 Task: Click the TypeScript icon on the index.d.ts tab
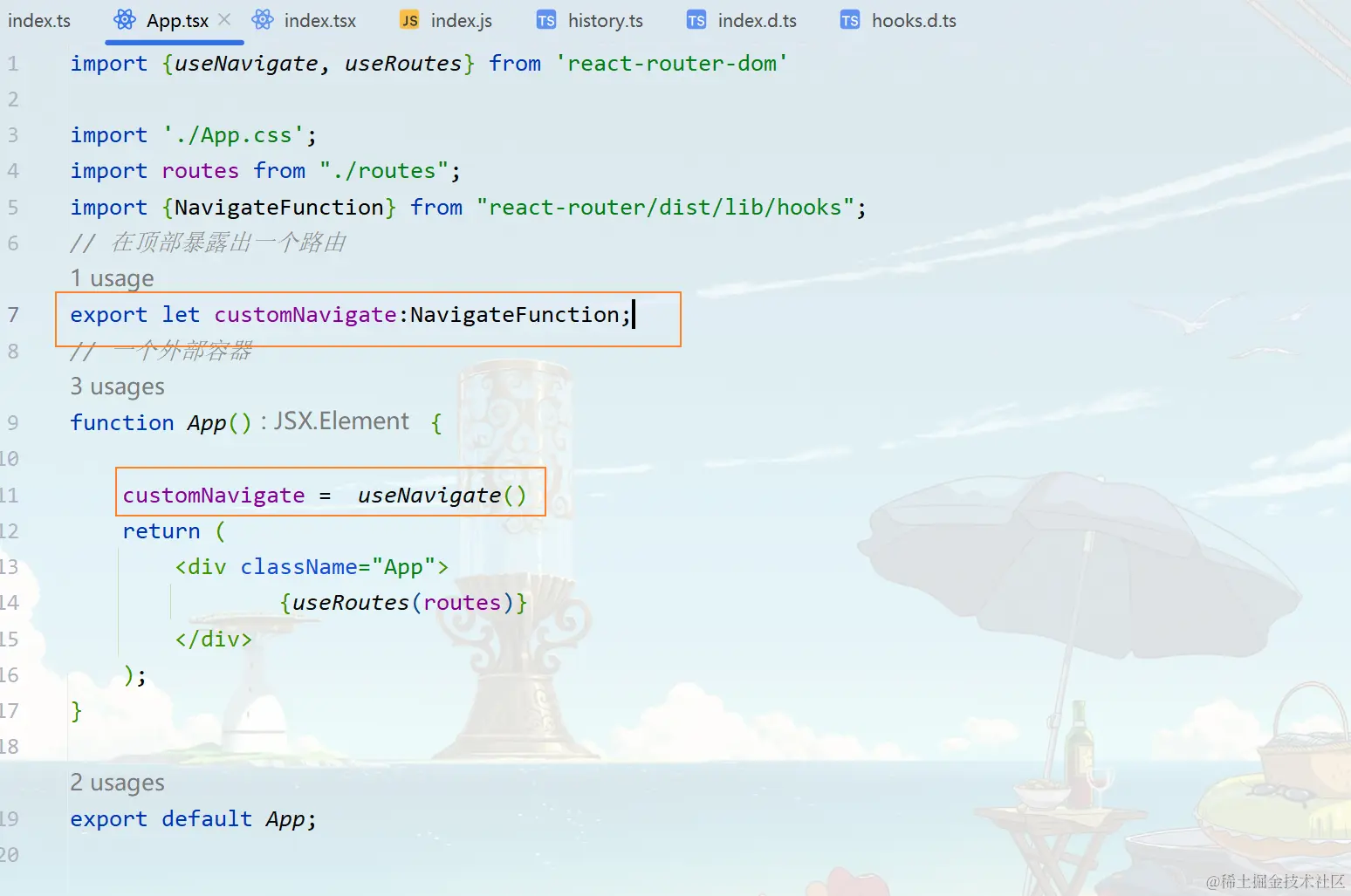click(x=696, y=19)
